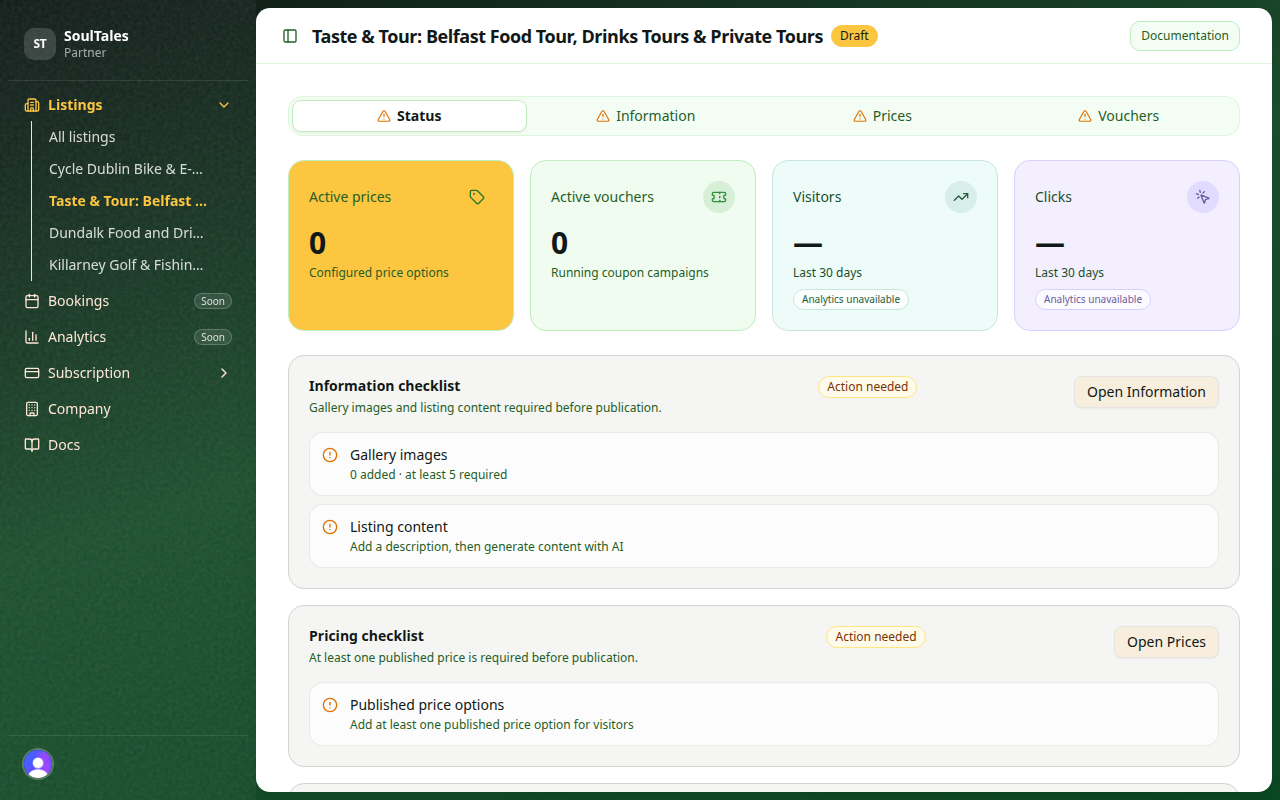Click the Subscription card icon
The height and width of the screenshot is (800, 1280).
pos(32,373)
